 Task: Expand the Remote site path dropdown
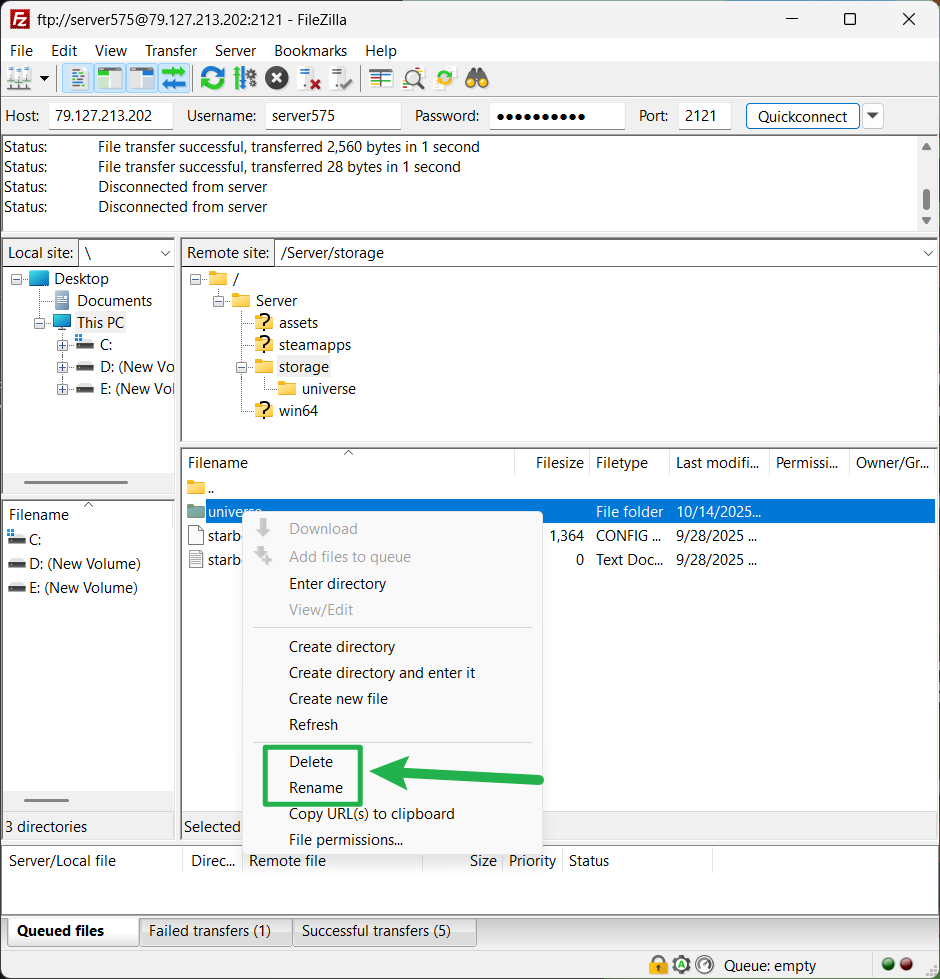[927, 254]
